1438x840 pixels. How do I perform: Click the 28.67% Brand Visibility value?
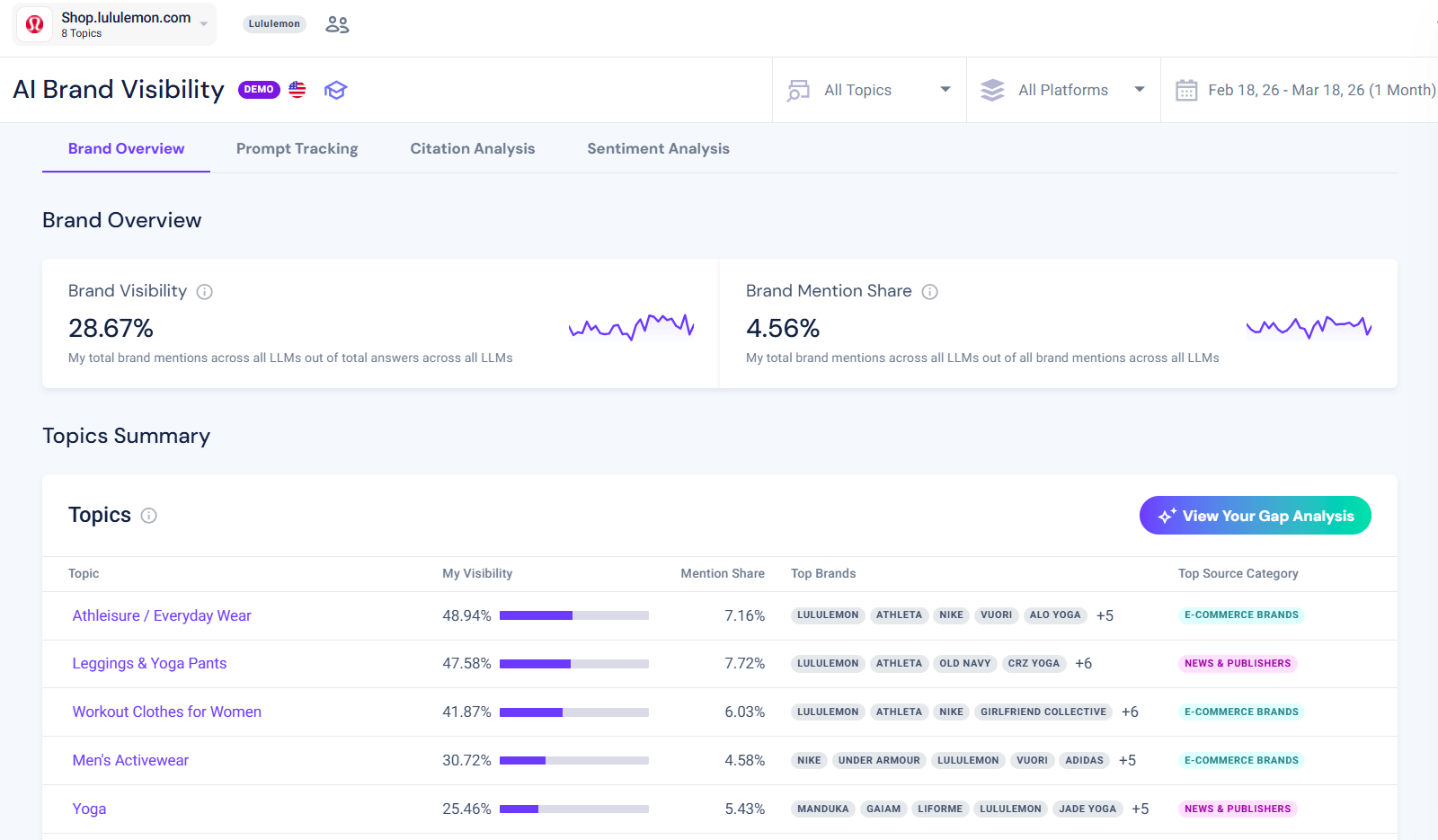[111, 329]
